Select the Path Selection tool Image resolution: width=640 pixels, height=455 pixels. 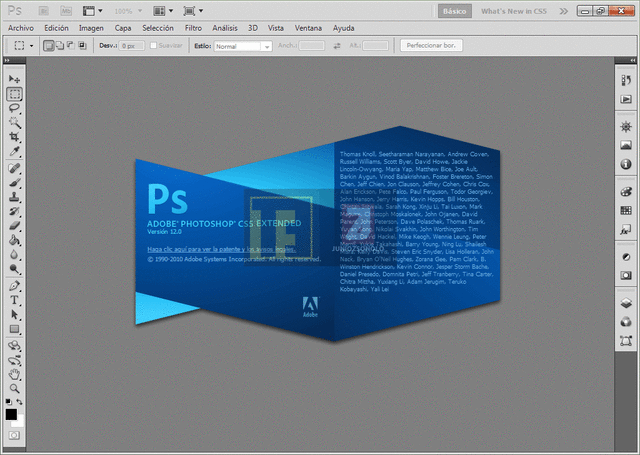pyautogui.click(x=14, y=315)
